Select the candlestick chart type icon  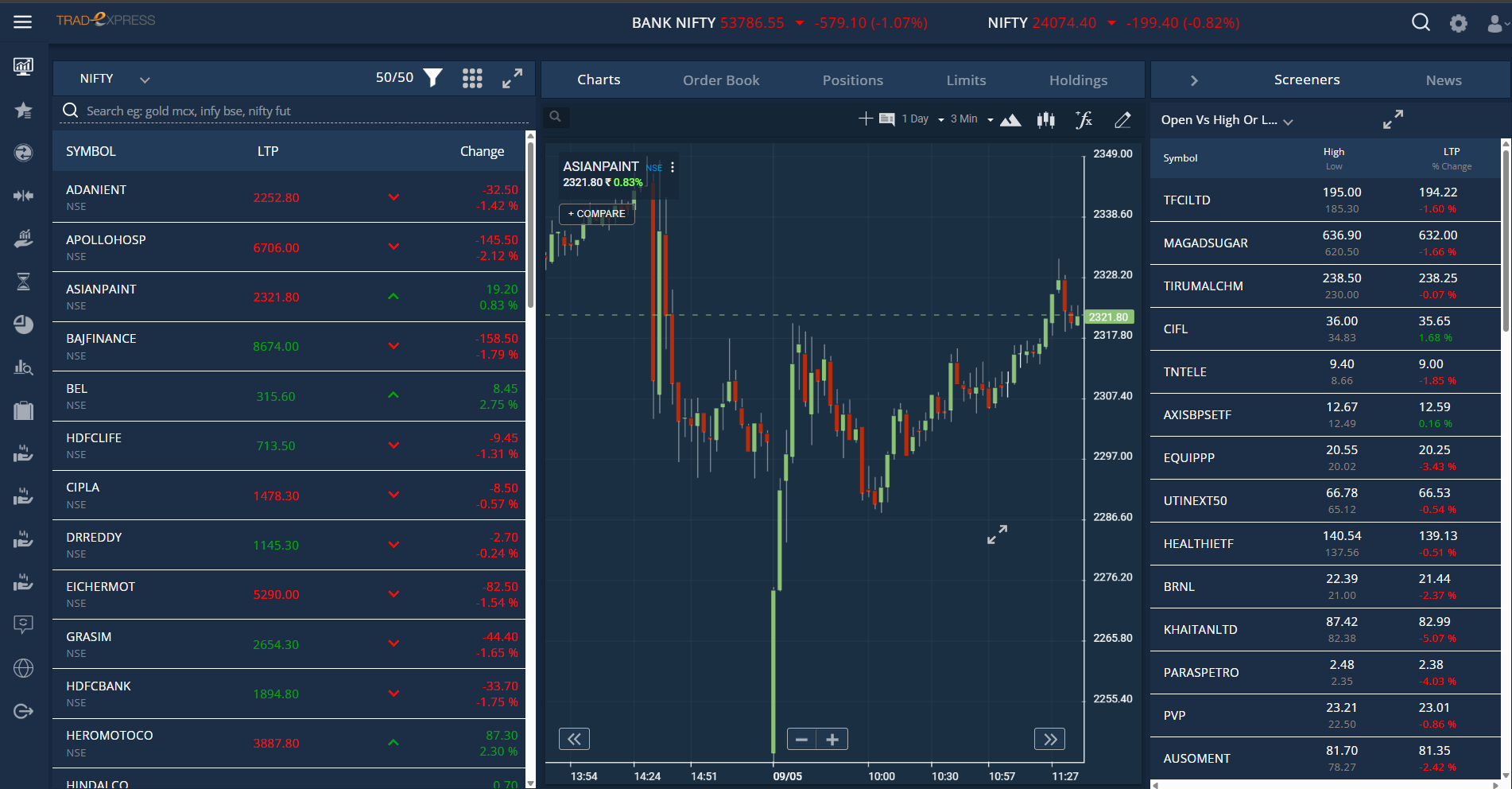coord(1046,120)
